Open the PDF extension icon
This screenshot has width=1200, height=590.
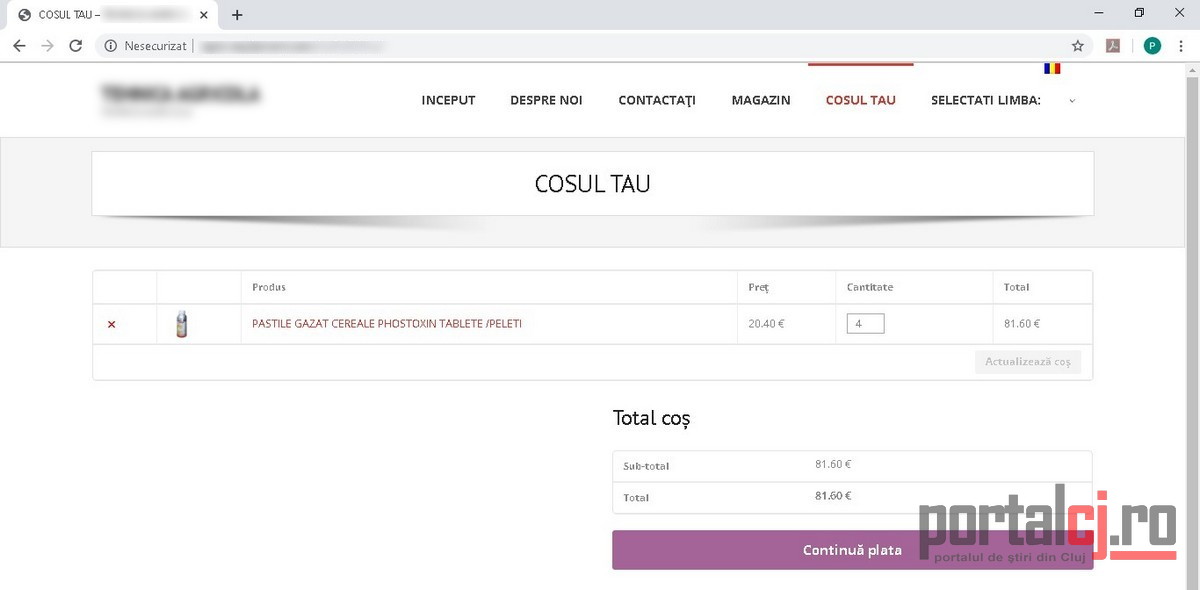[1112, 46]
